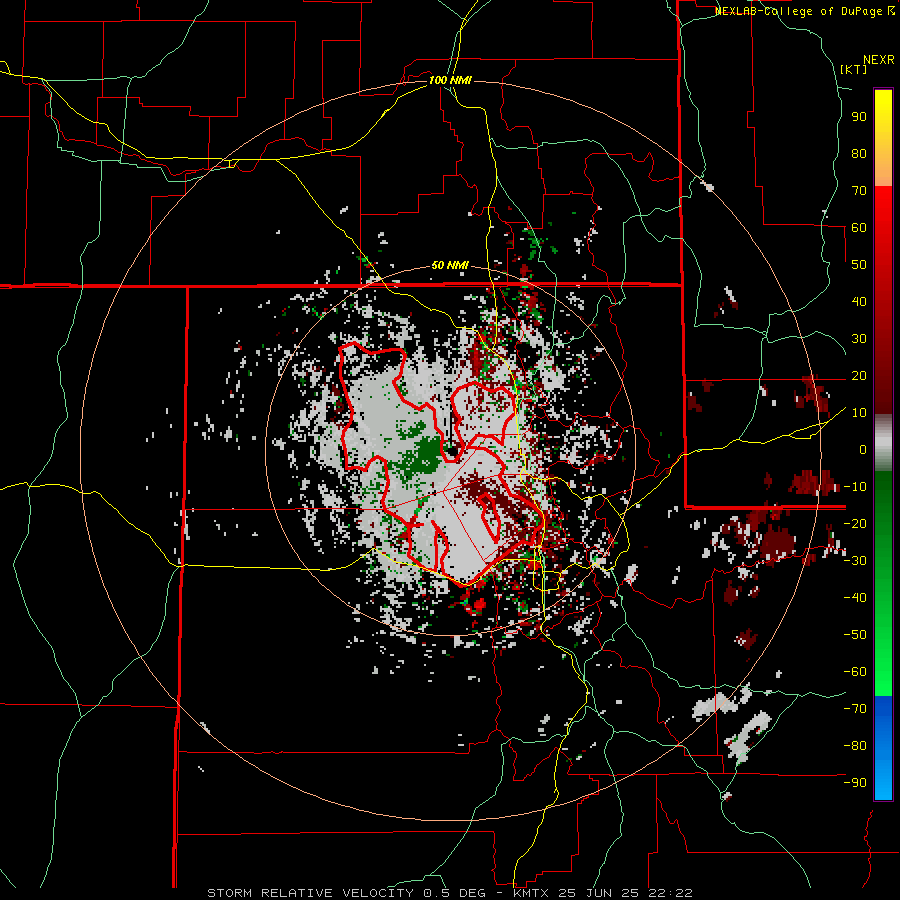Click the NEXR label above color scale

click(x=879, y=60)
